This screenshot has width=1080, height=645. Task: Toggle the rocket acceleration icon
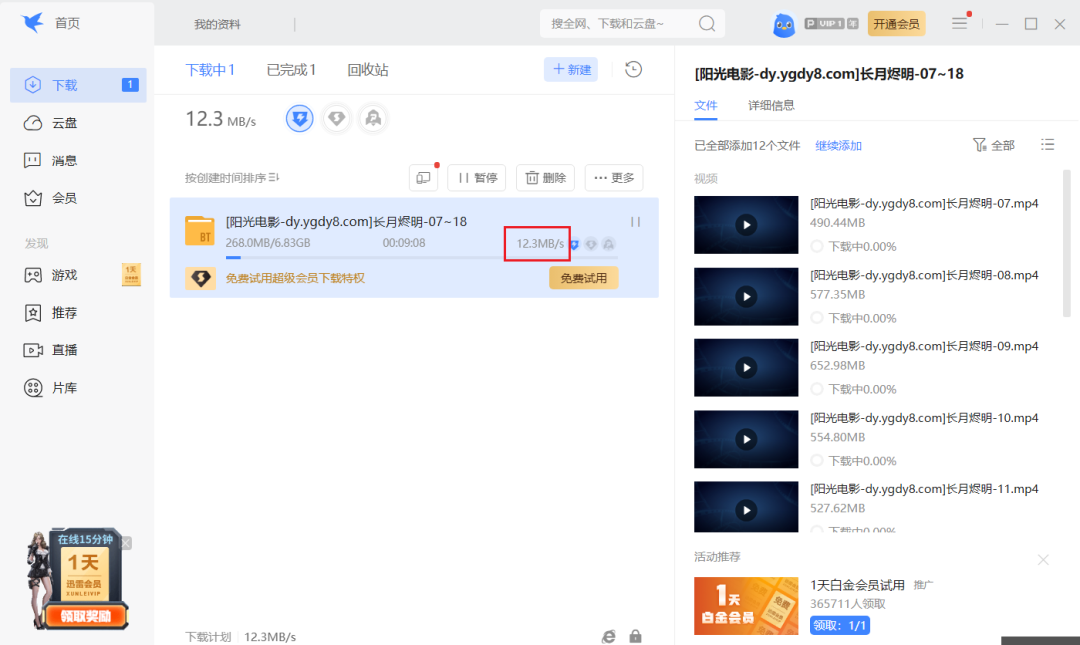[x=373, y=119]
